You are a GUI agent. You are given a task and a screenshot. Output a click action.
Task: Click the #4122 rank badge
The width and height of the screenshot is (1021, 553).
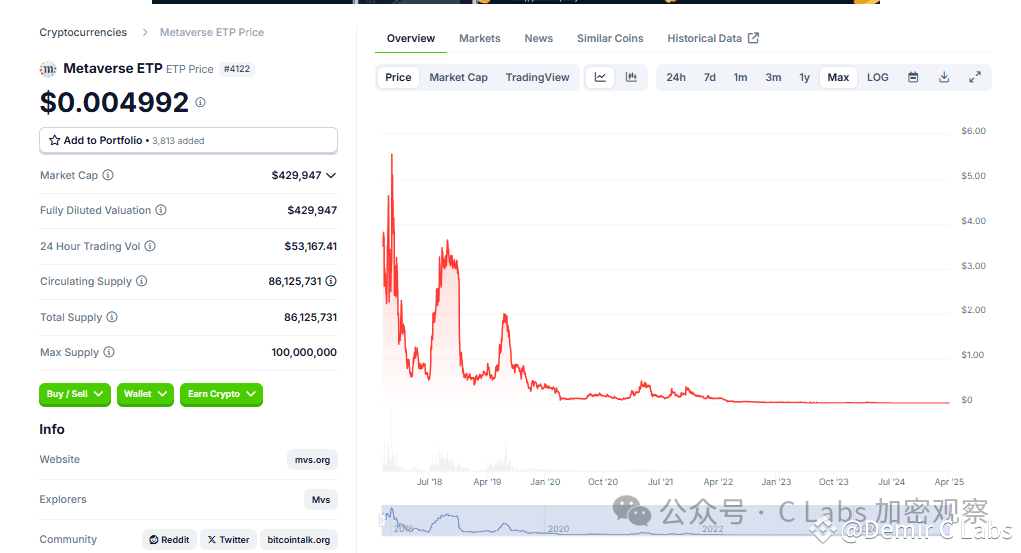click(236, 68)
